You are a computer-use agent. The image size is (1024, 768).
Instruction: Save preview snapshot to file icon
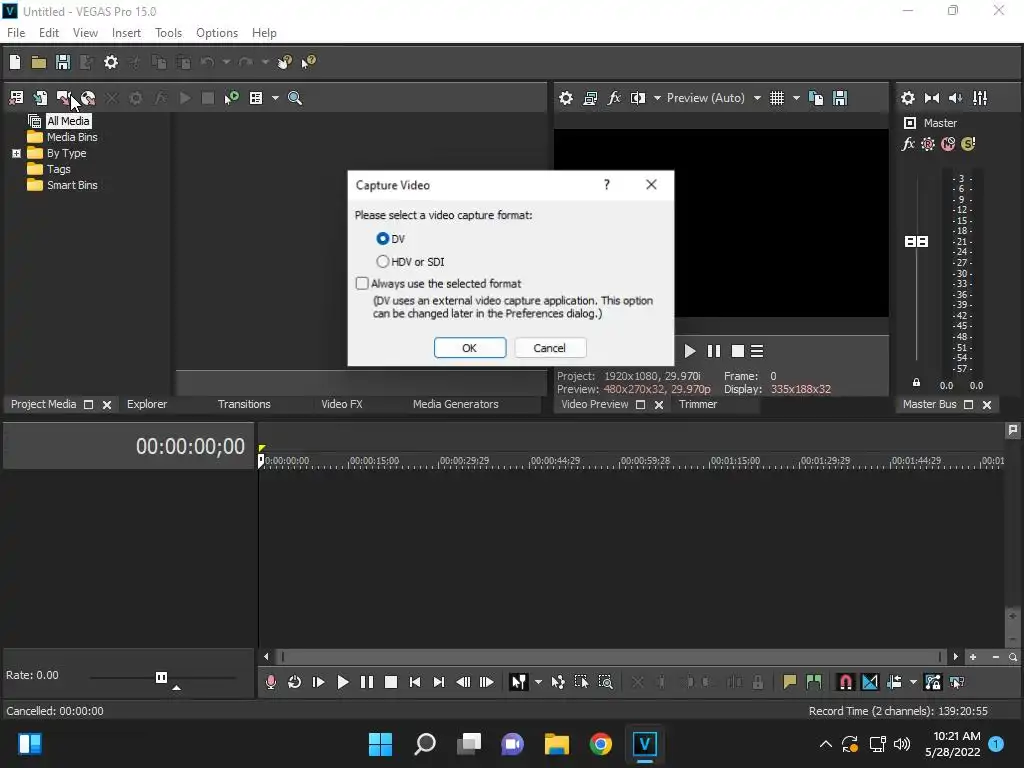(840, 98)
